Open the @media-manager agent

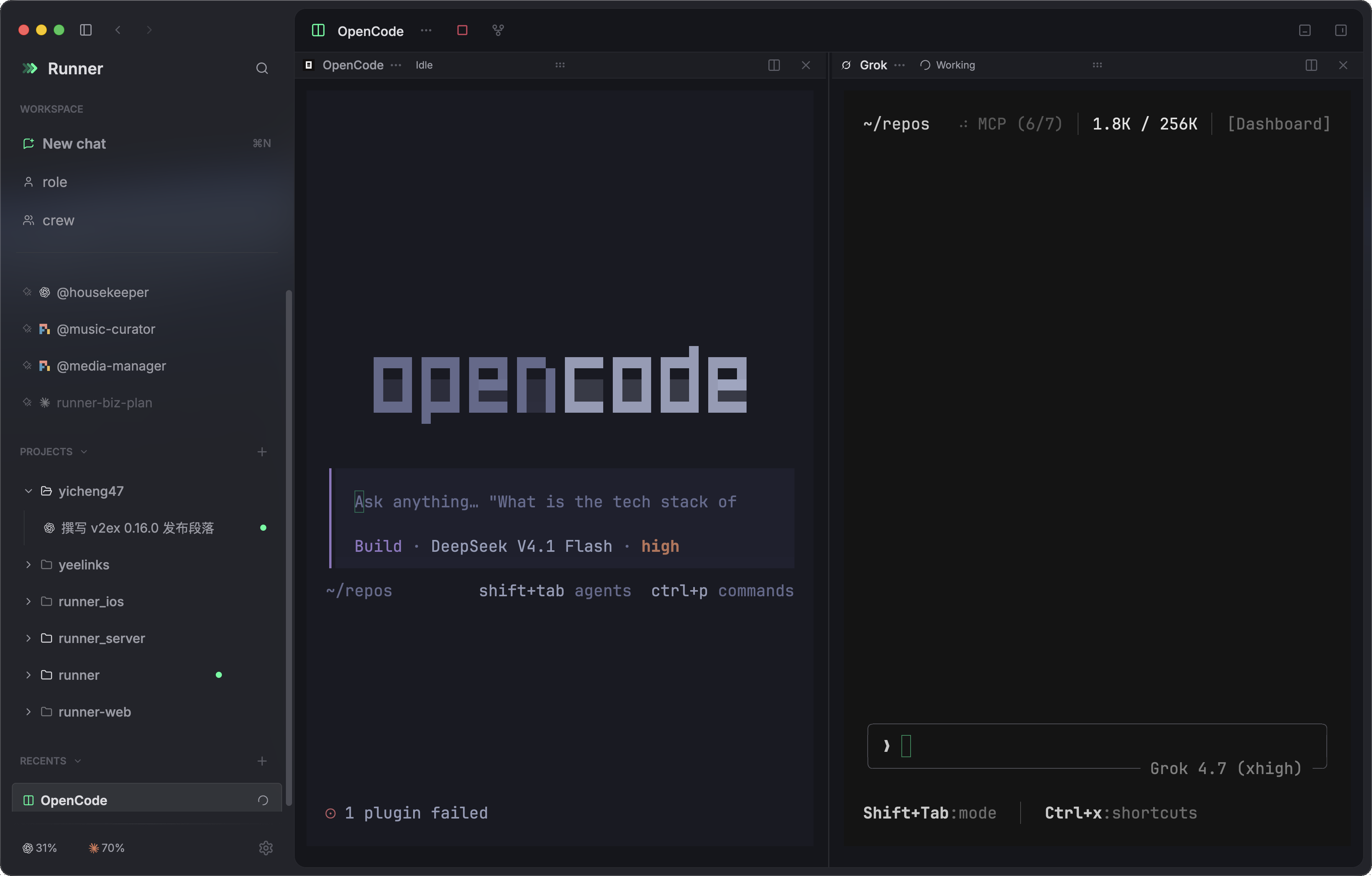click(x=146, y=366)
